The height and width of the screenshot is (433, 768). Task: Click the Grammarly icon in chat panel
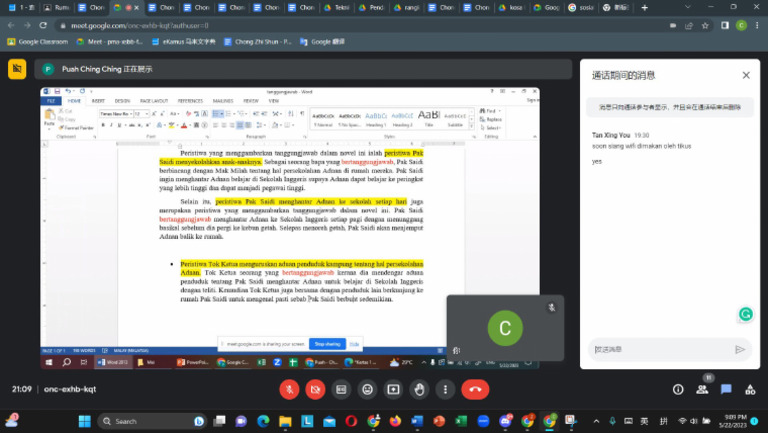coord(745,314)
